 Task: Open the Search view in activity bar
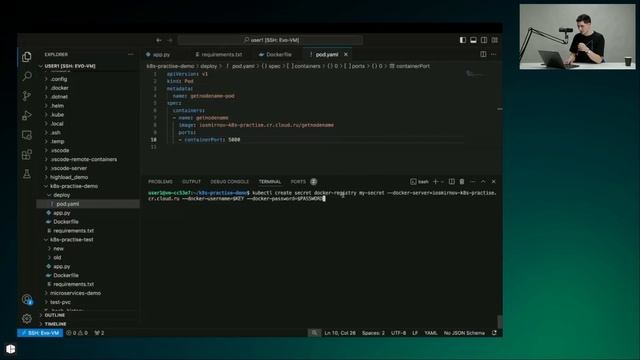27,76
